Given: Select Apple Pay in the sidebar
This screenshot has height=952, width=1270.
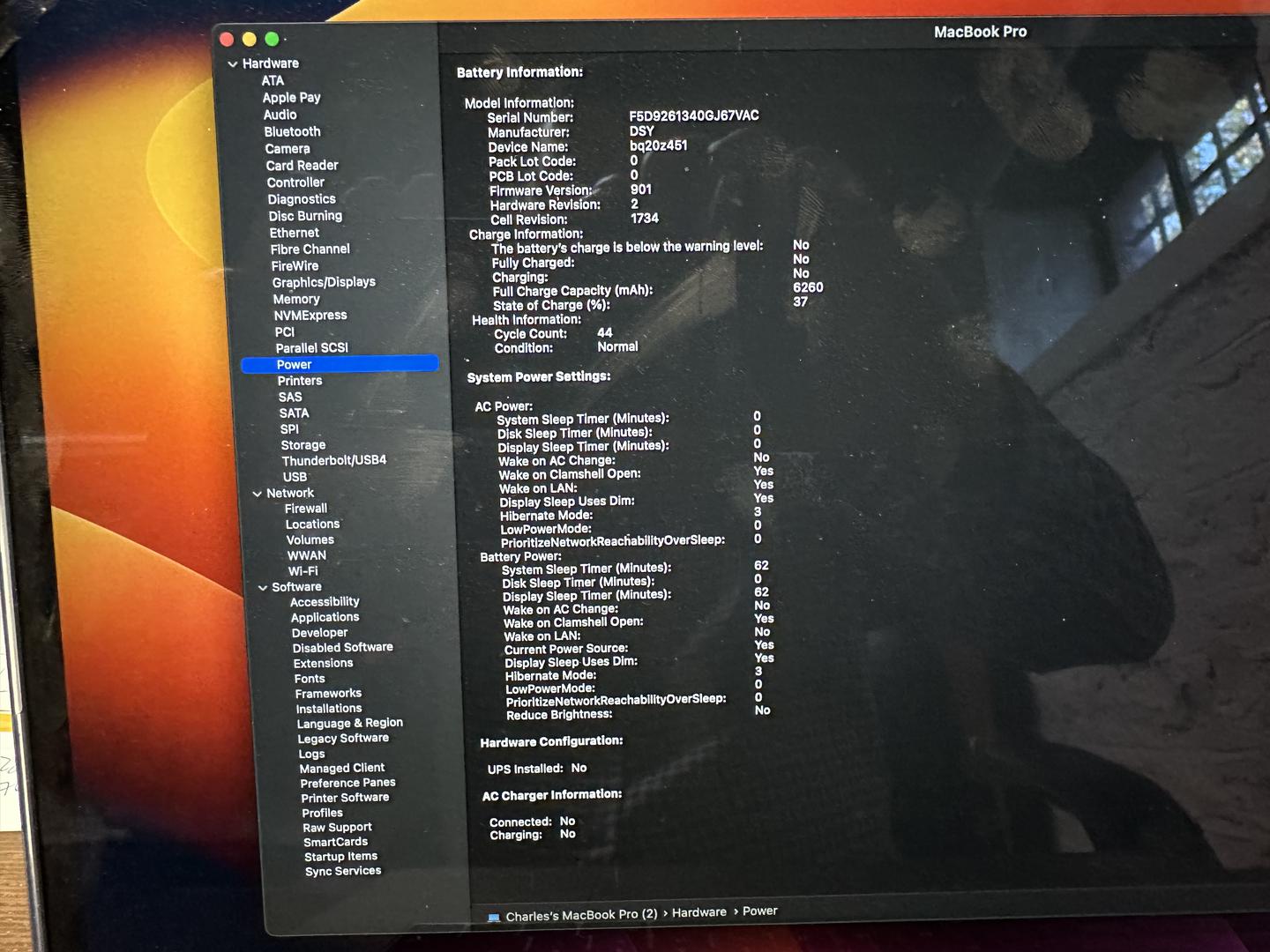Looking at the screenshot, I should [x=291, y=98].
